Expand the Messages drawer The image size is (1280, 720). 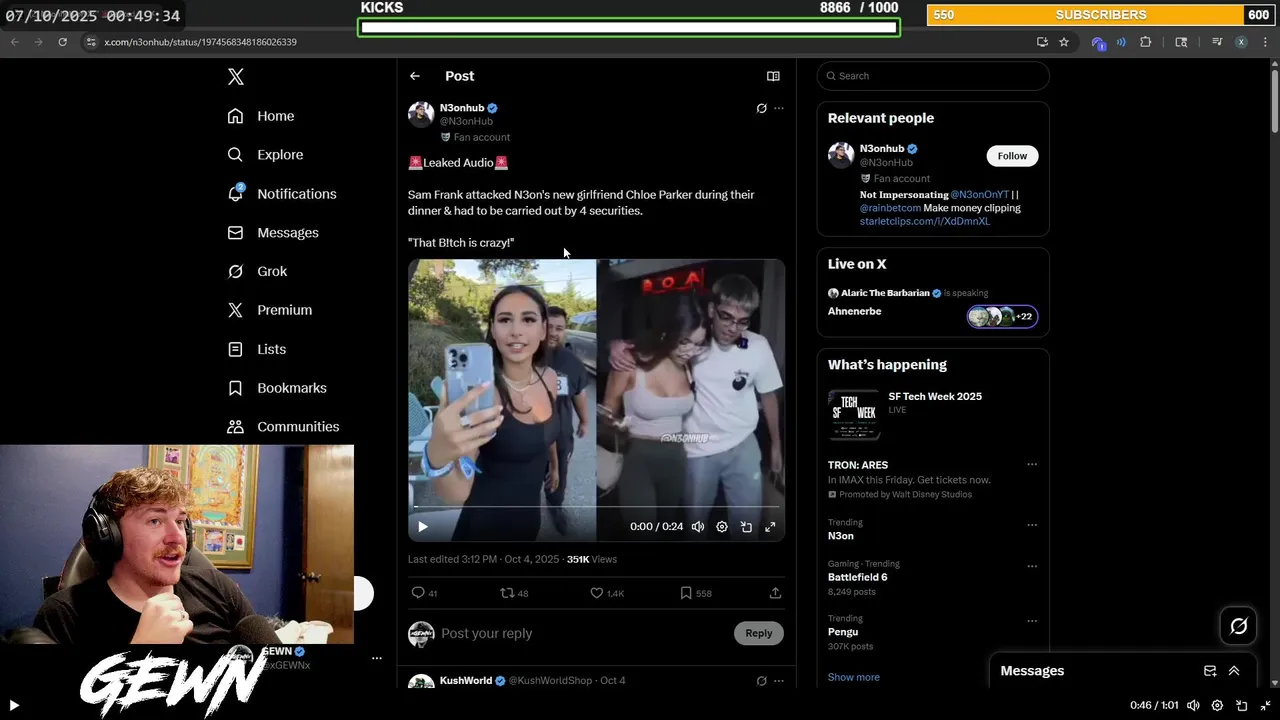(1234, 671)
